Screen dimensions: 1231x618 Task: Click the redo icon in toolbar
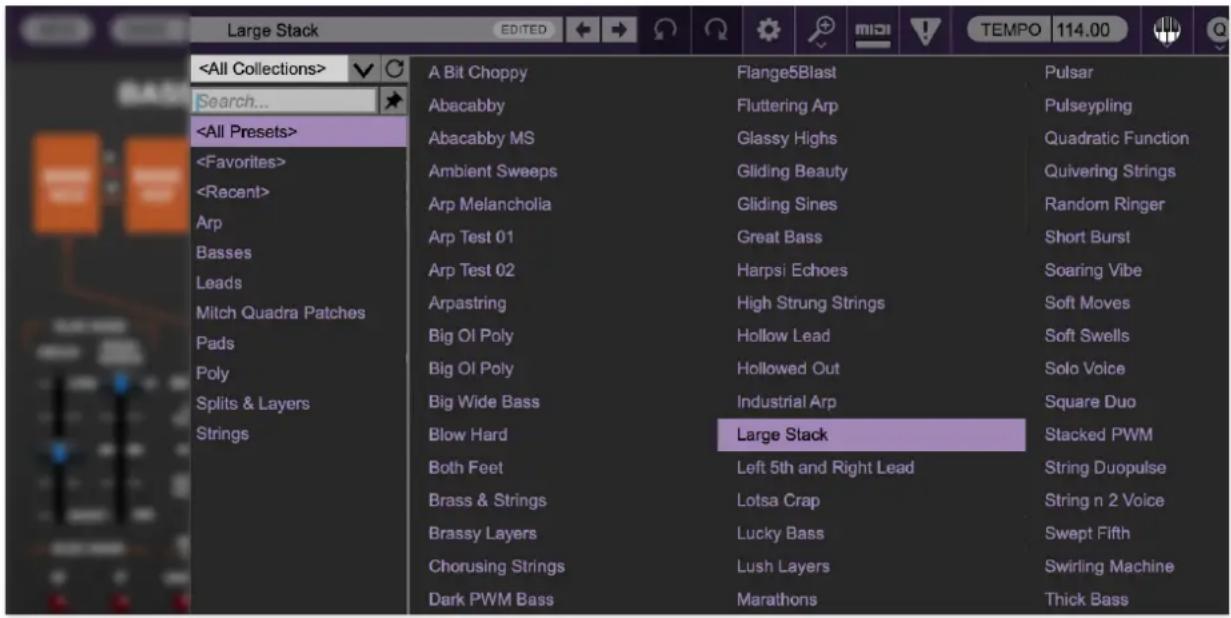pyautogui.click(x=716, y=30)
